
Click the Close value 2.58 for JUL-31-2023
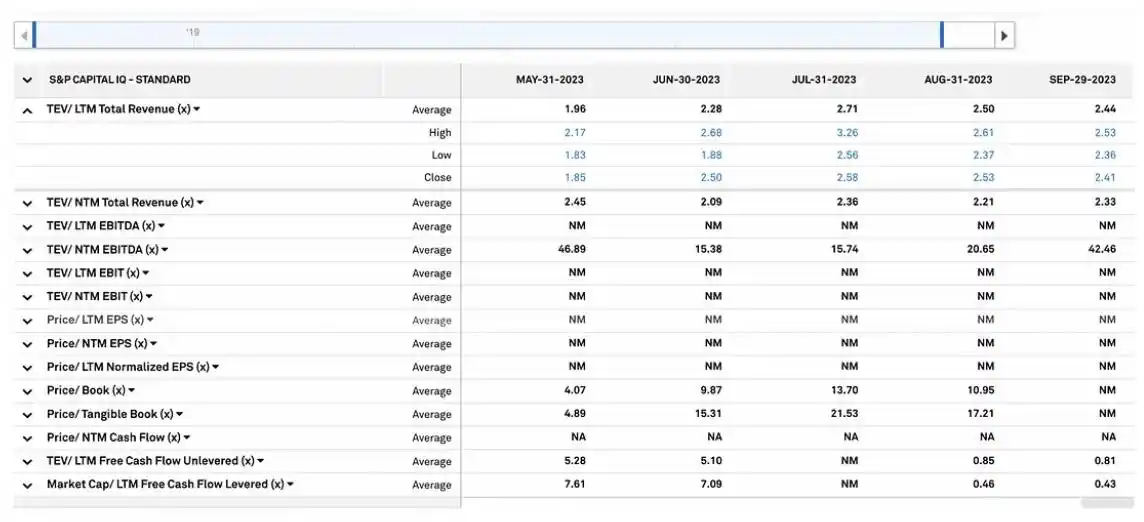point(846,178)
